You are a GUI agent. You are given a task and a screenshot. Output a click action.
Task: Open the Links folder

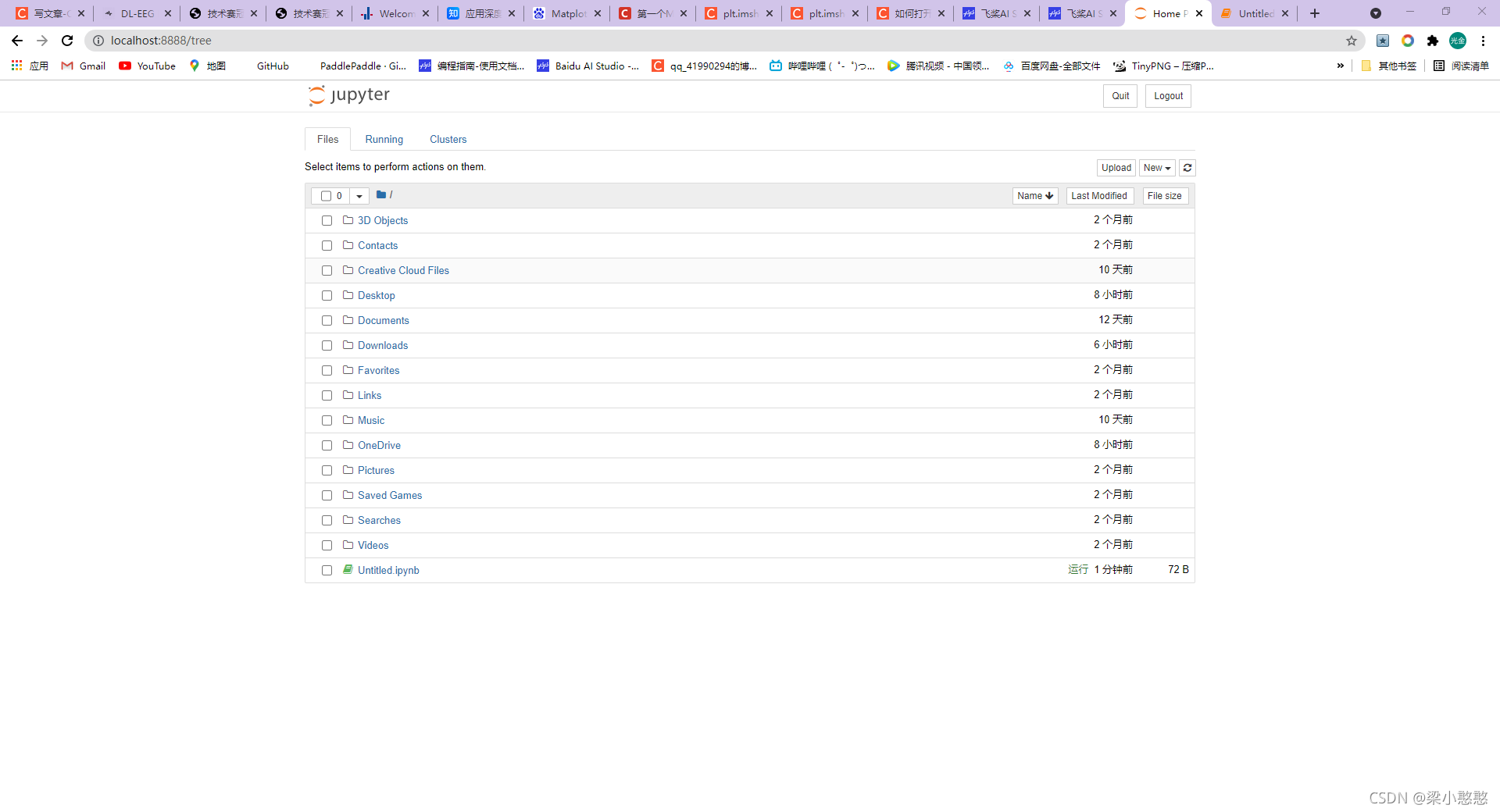[370, 396]
